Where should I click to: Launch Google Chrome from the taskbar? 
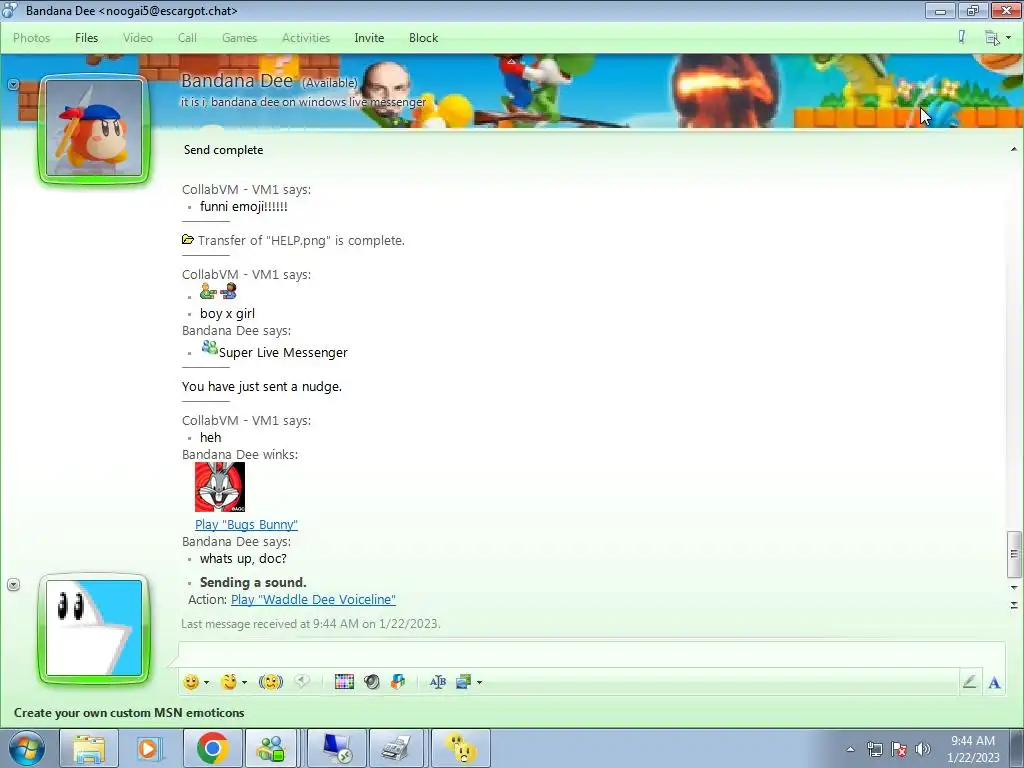(x=212, y=748)
